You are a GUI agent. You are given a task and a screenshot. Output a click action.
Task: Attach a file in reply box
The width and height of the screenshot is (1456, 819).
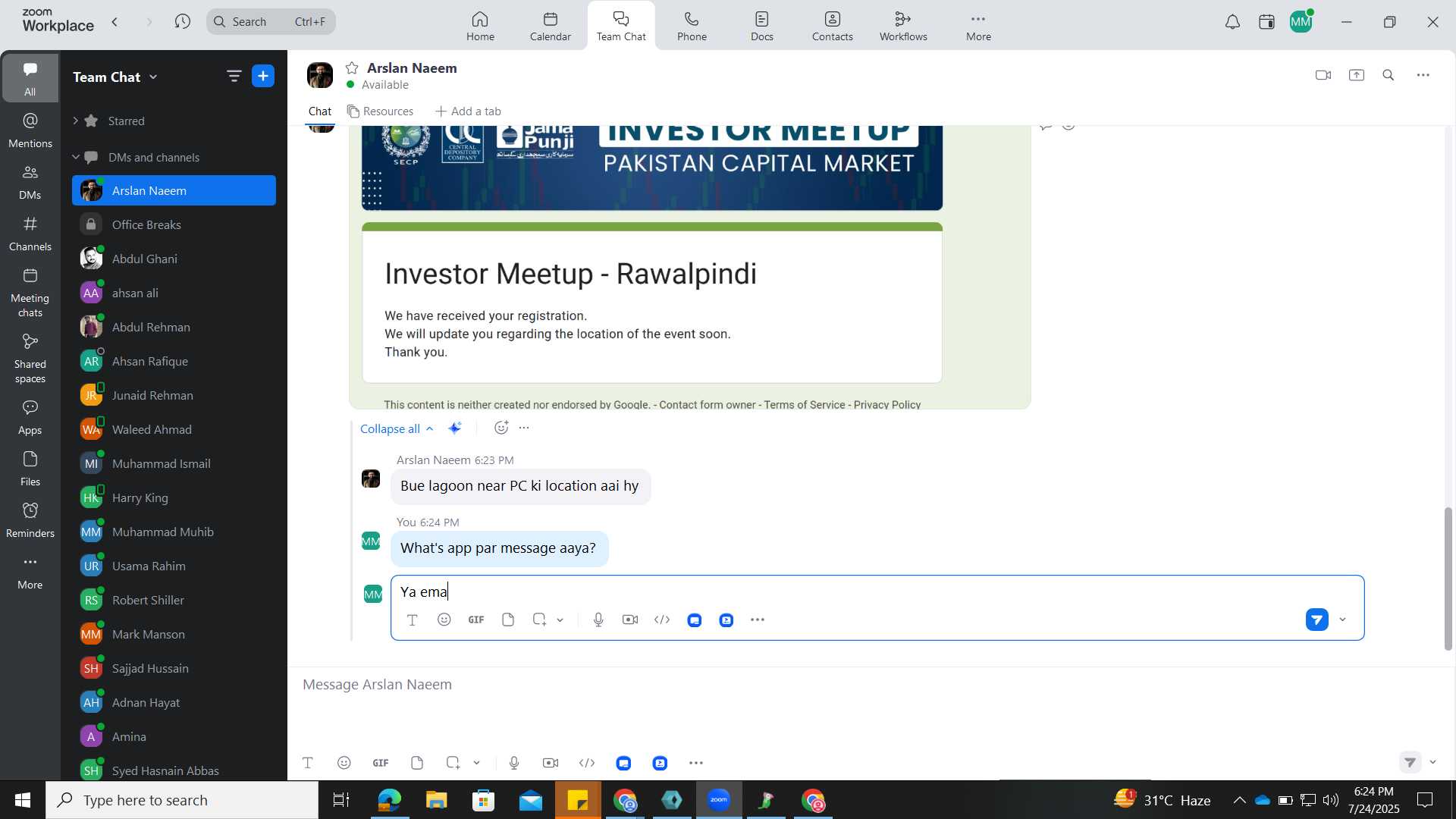(508, 620)
